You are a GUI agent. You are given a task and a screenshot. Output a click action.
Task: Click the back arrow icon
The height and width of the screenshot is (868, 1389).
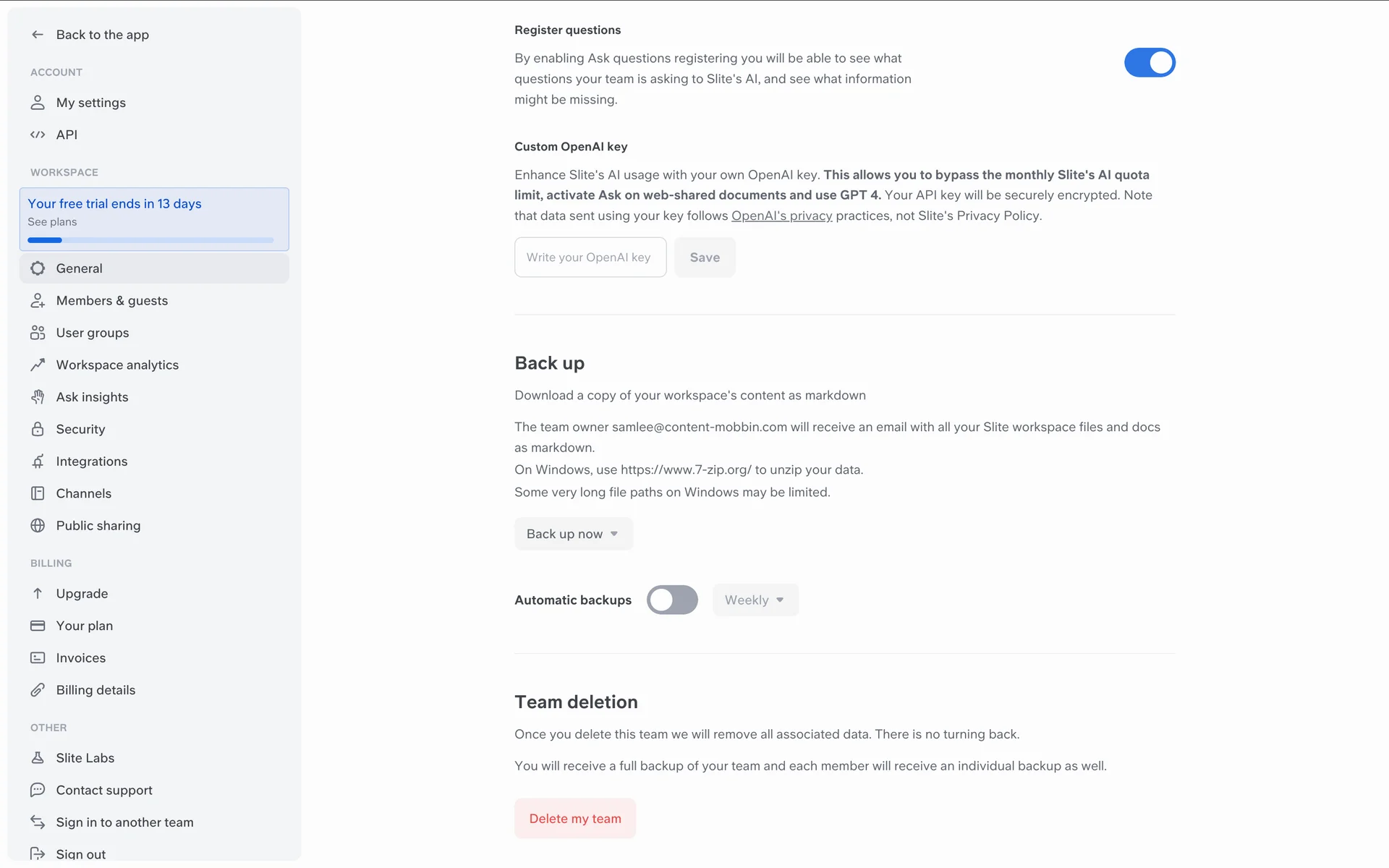(x=38, y=35)
